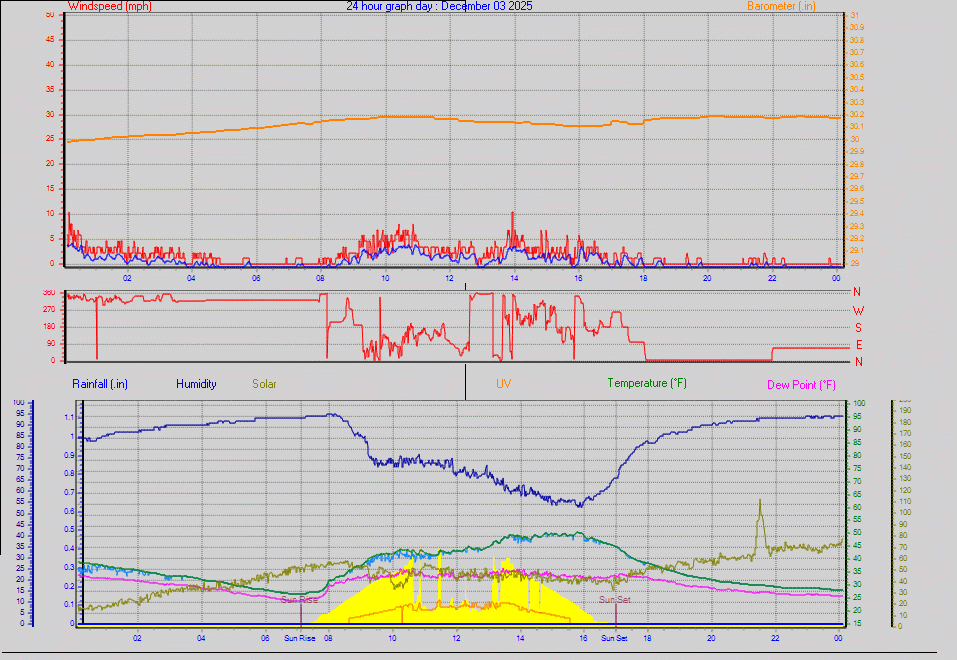The width and height of the screenshot is (957, 660).
Task: Click the Solar legend label
Action: [x=264, y=383]
